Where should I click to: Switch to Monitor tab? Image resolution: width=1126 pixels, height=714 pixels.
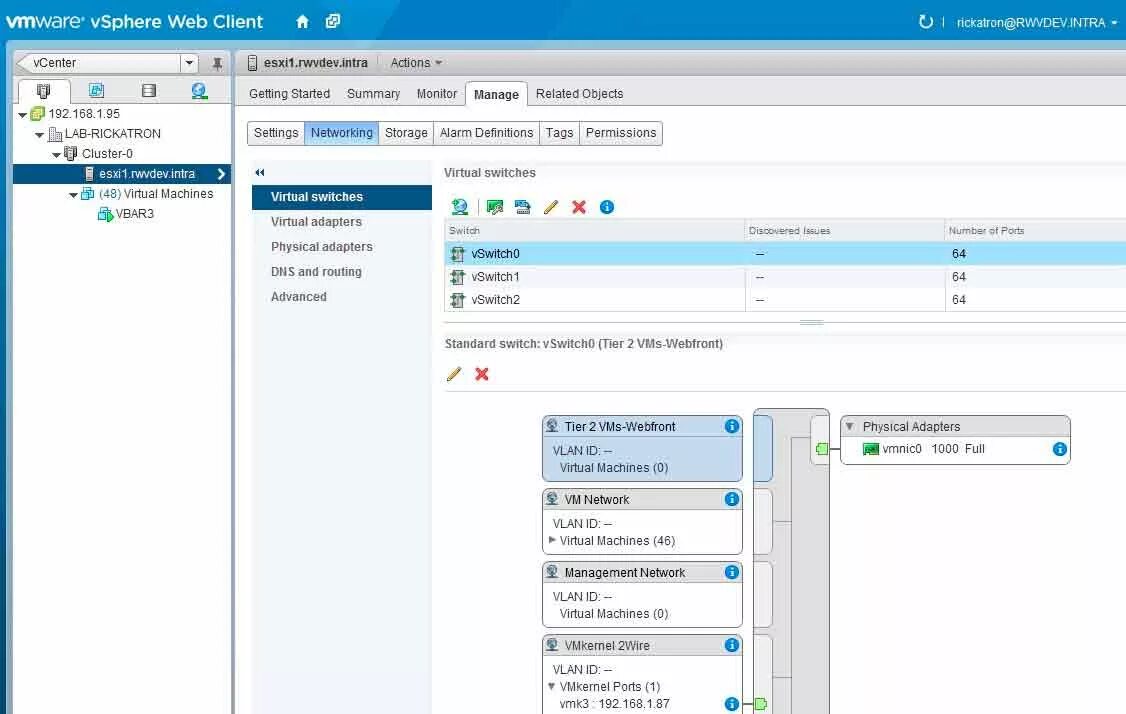coord(437,93)
